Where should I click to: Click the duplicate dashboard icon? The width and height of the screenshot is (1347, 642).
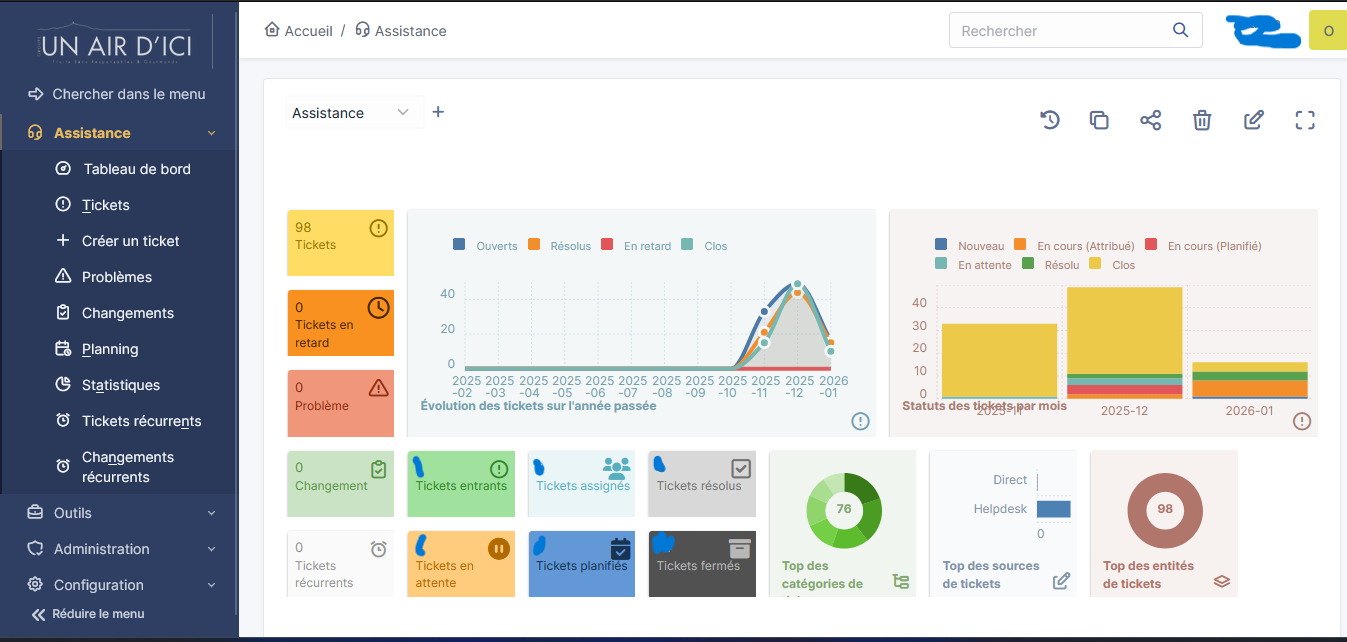coord(1099,120)
